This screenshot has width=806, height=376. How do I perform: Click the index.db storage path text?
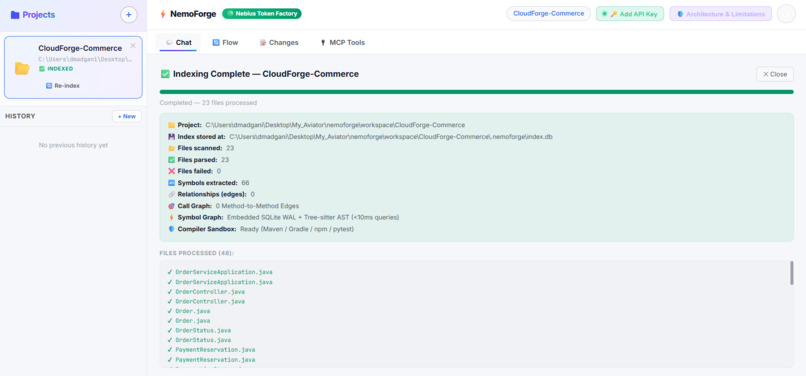coord(391,137)
